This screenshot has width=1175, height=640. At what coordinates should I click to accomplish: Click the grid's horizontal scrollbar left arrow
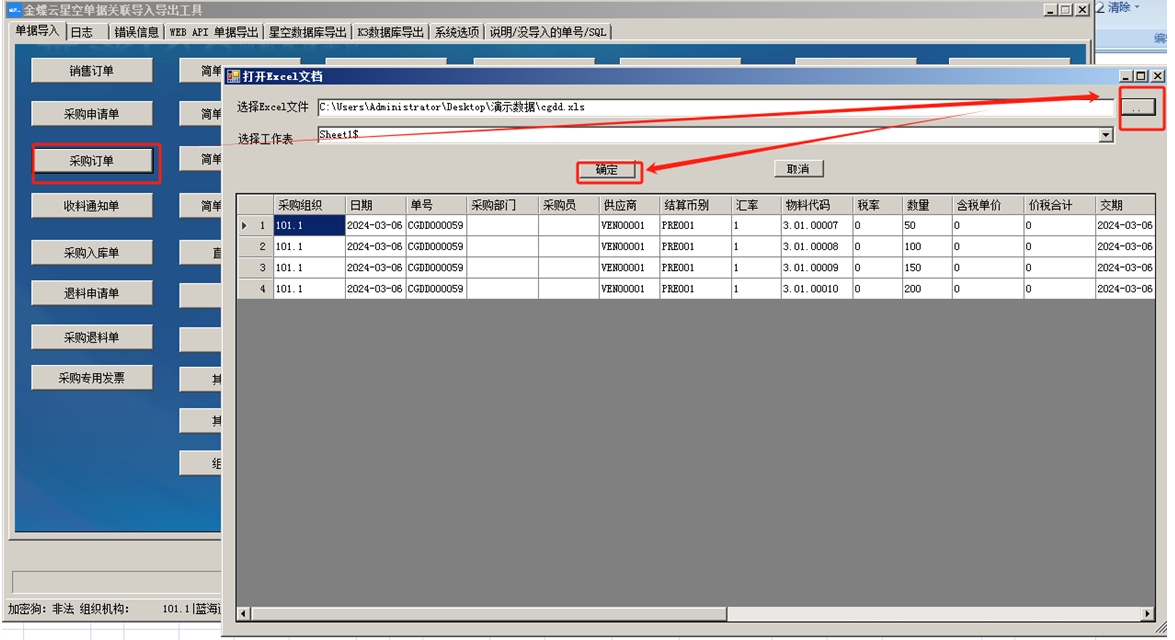tap(244, 614)
